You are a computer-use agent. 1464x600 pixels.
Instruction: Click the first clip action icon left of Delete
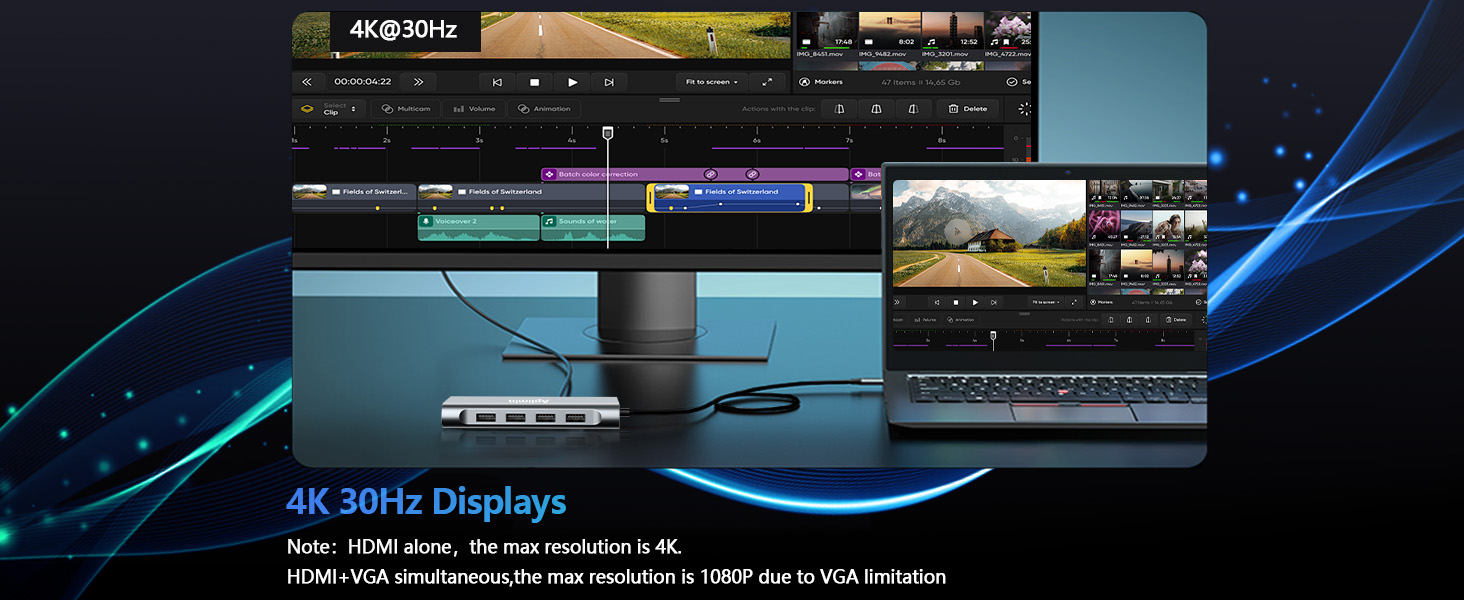840,109
